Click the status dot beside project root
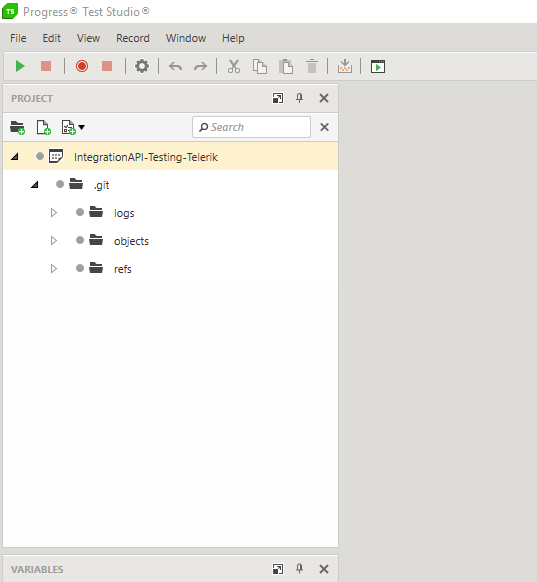This screenshot has height=582, width=537. tap(40, 156)
